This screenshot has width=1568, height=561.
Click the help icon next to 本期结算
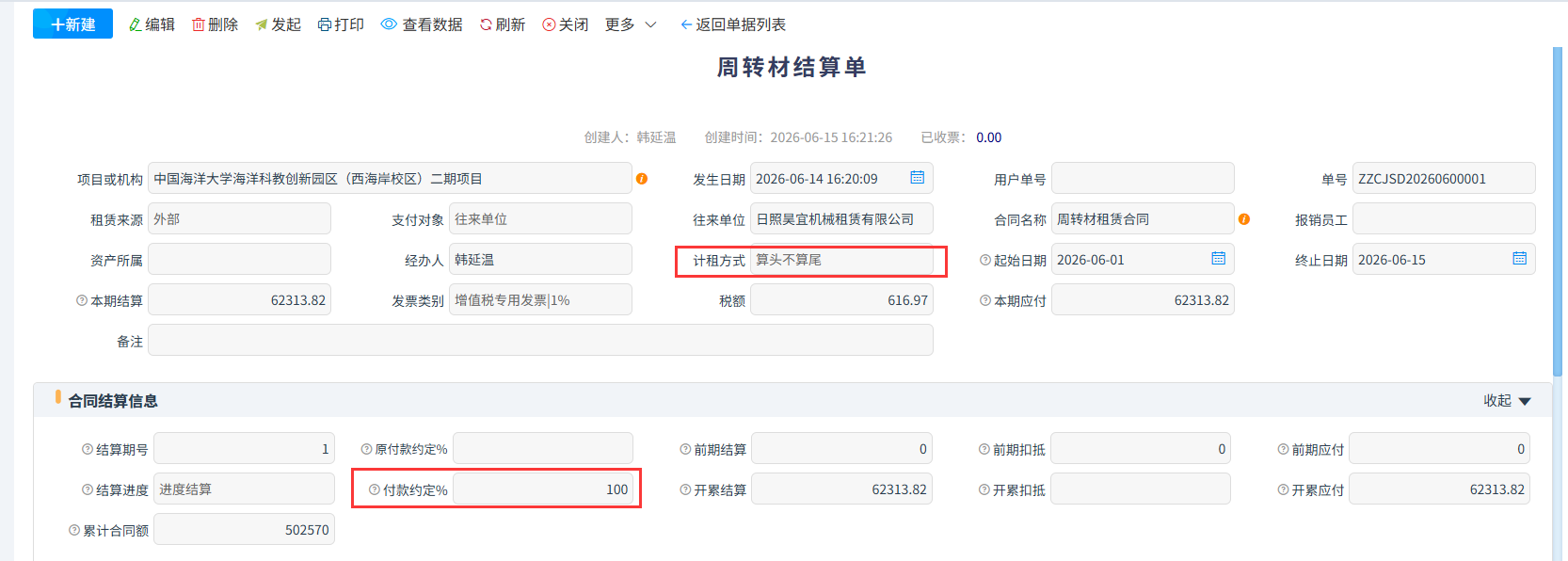coord(82,301)
